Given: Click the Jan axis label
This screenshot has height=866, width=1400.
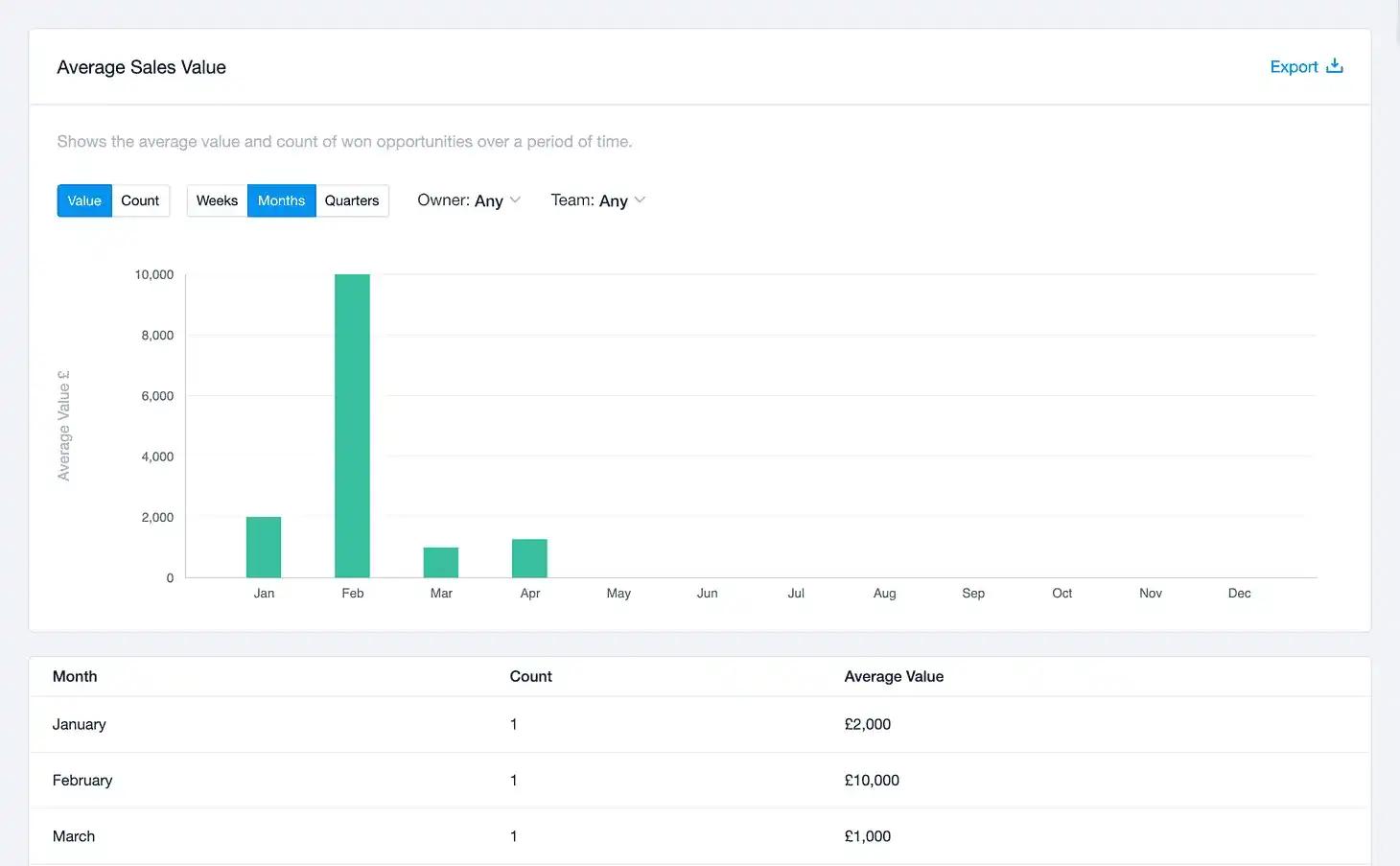Looking at the screenshot, I should pyautogui.click(x=264, y=593).
